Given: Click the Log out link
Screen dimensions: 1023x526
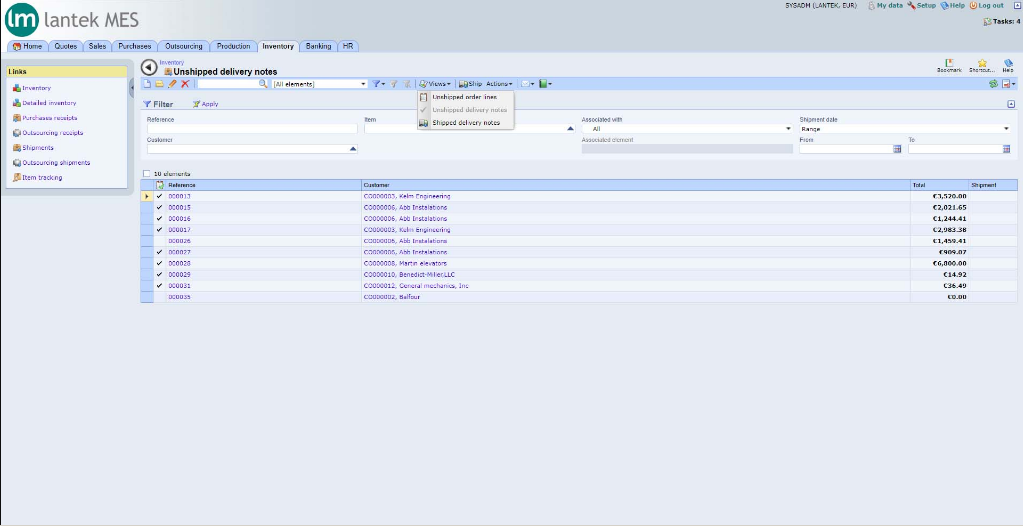Looking at the screenshot, I should tap(986, 5).
